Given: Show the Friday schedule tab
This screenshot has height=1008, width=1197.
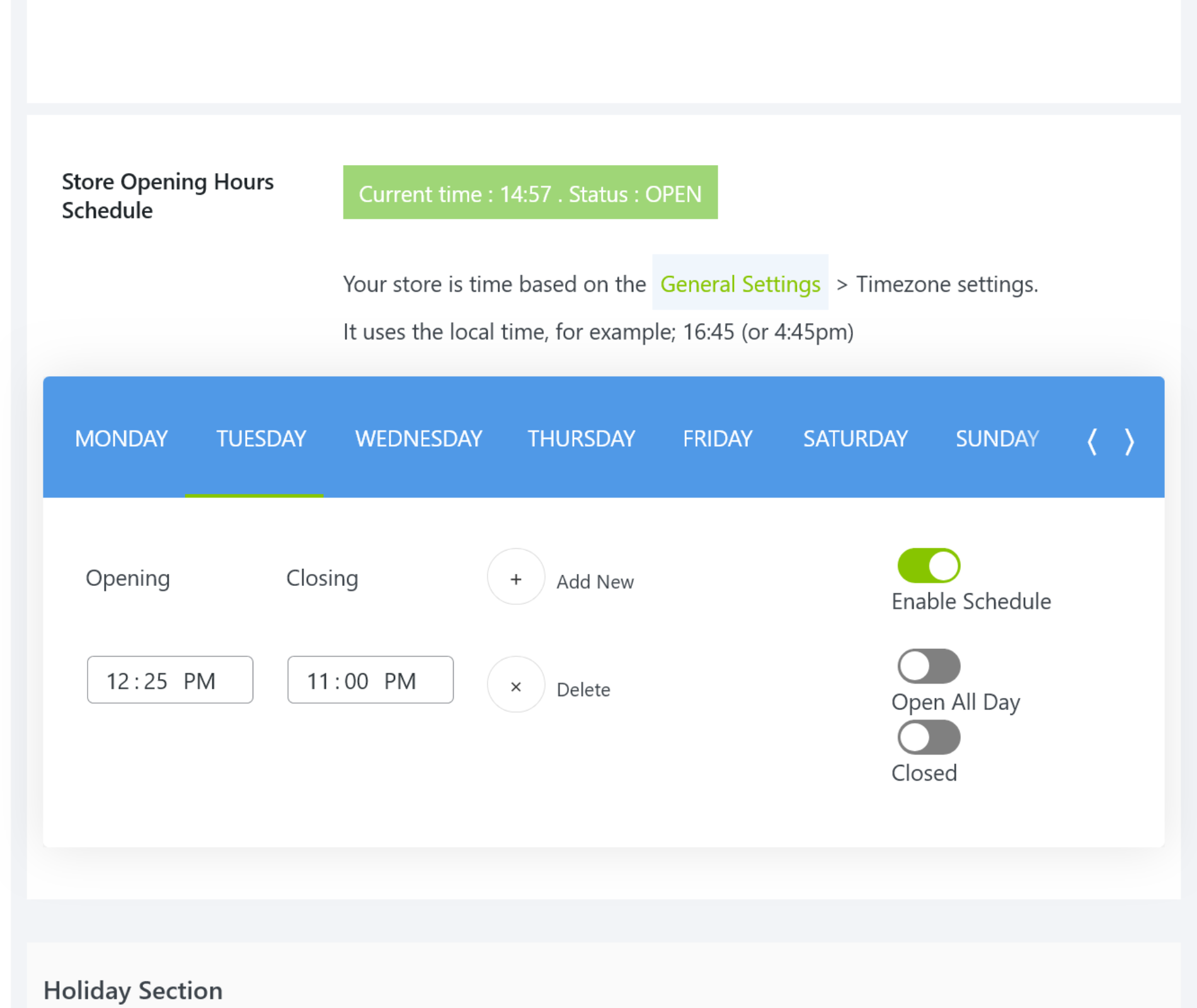Looking at the screenshot, I should point(718,438).
